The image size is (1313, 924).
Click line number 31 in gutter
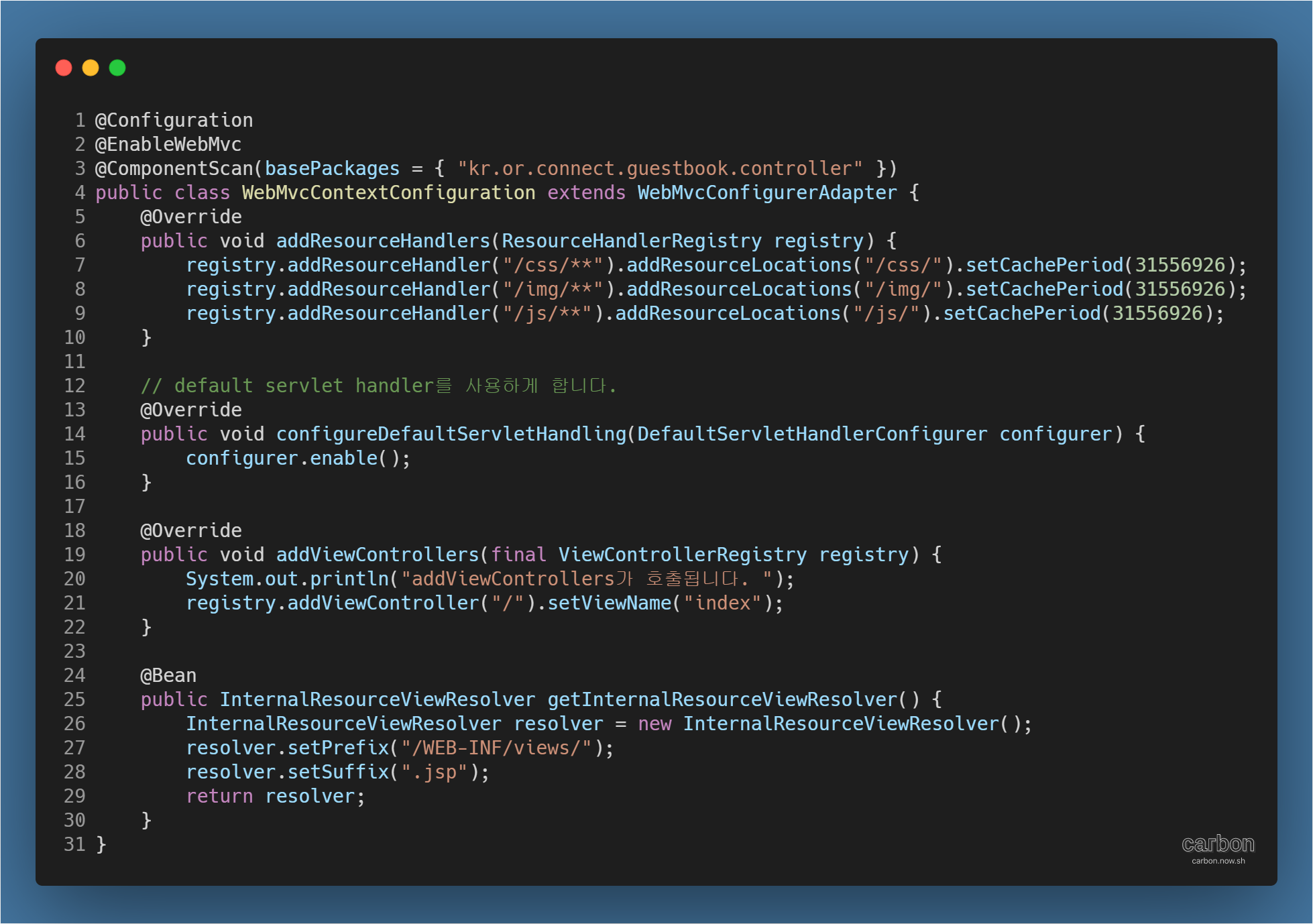pos(74,844)
